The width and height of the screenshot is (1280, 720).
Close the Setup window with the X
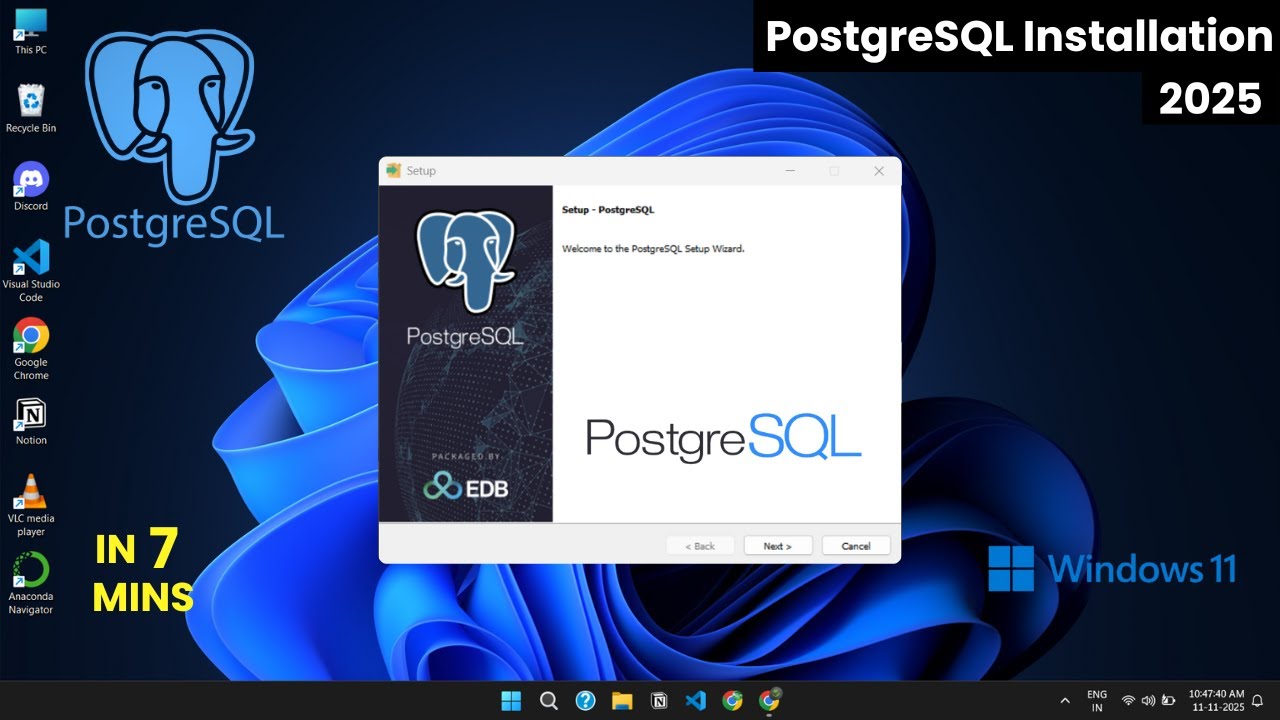879,171
